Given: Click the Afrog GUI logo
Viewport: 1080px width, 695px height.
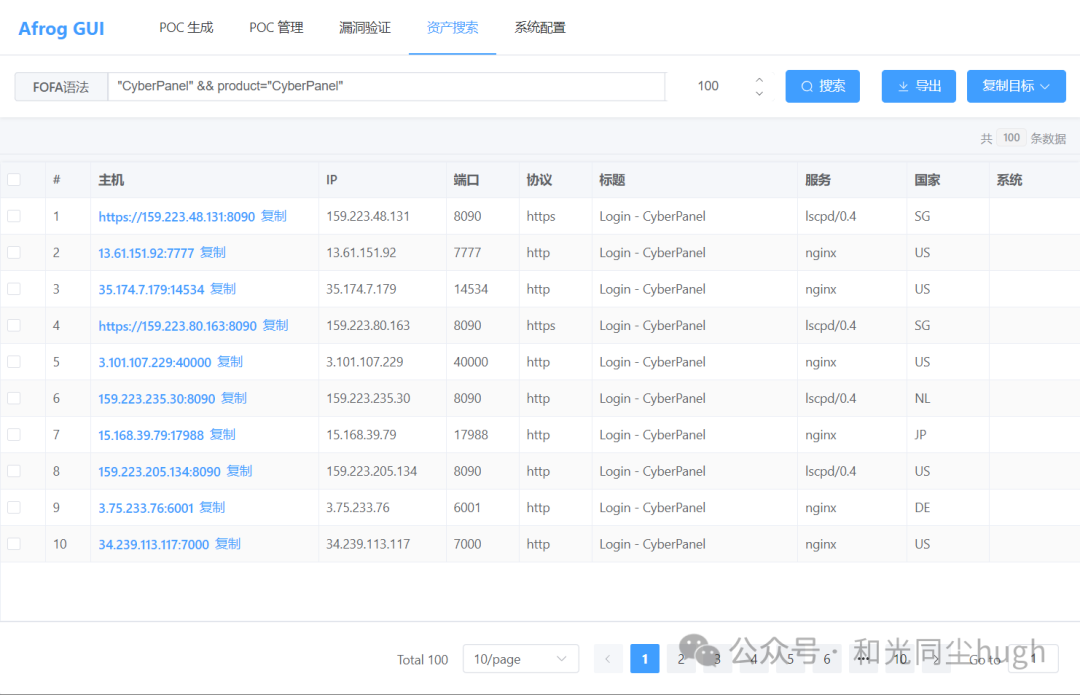Looking at the screenshot, I should tap(61, 28).
